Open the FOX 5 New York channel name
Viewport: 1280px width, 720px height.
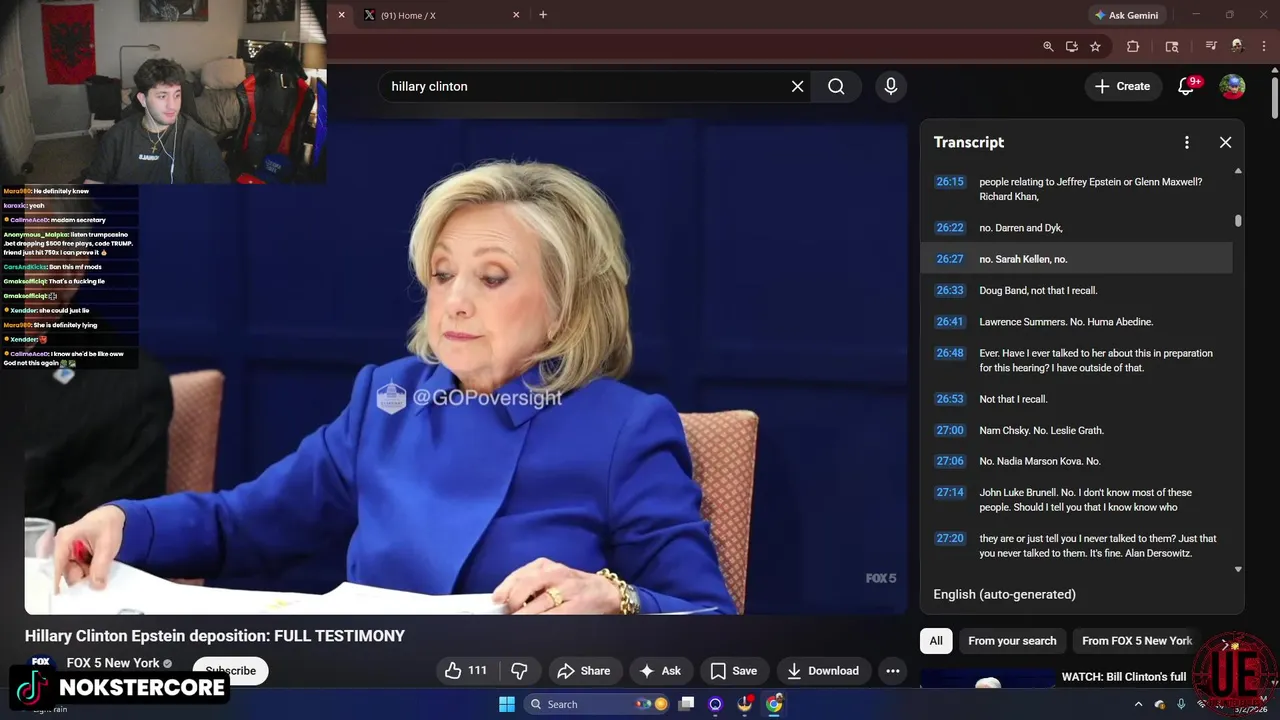(x=113, y=663)
